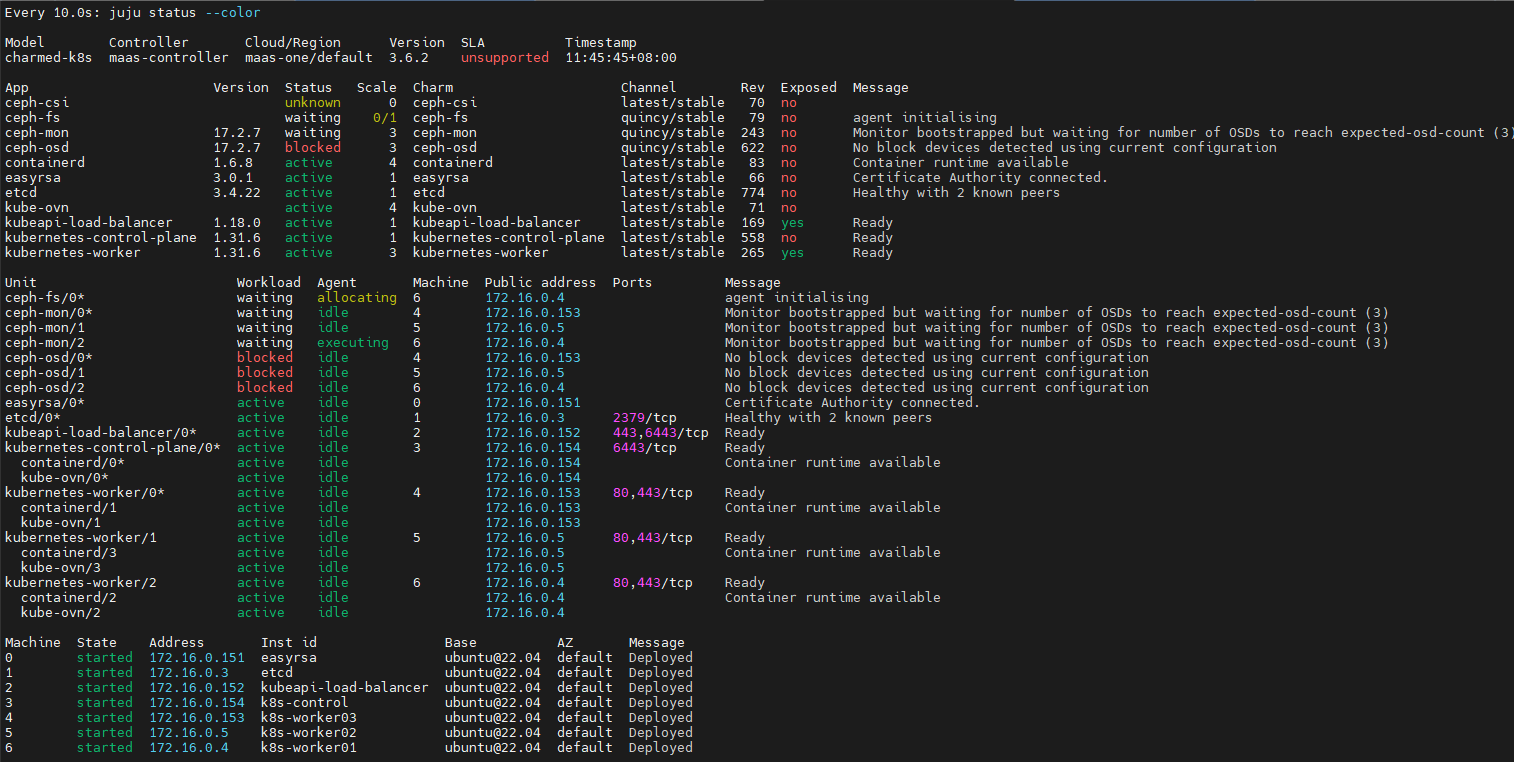Click exposed 'yes' for kubernetes-worker app
Viewport: 1514px width, 762px height.
pyautogui.click(x=793, y=252)
